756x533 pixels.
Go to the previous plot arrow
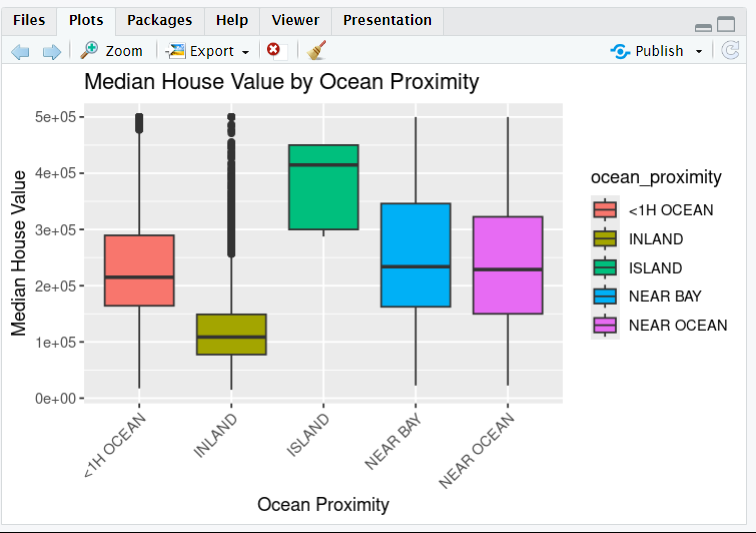tap(20, 51)
